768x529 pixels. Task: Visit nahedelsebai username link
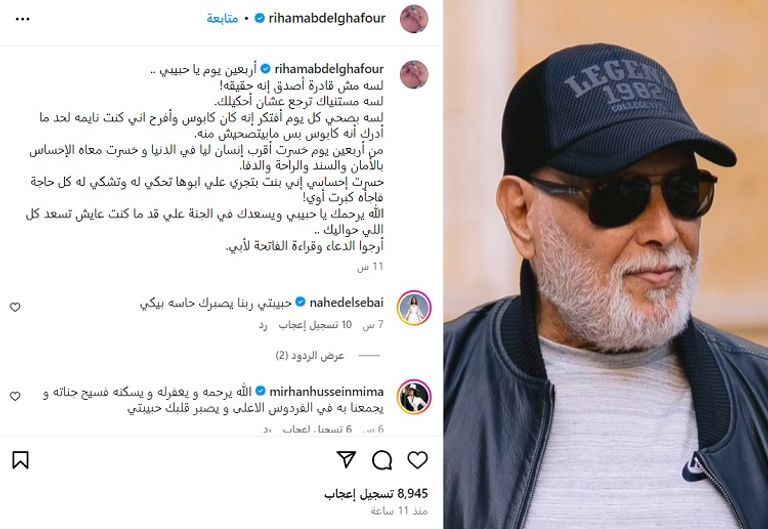[346, 303]
